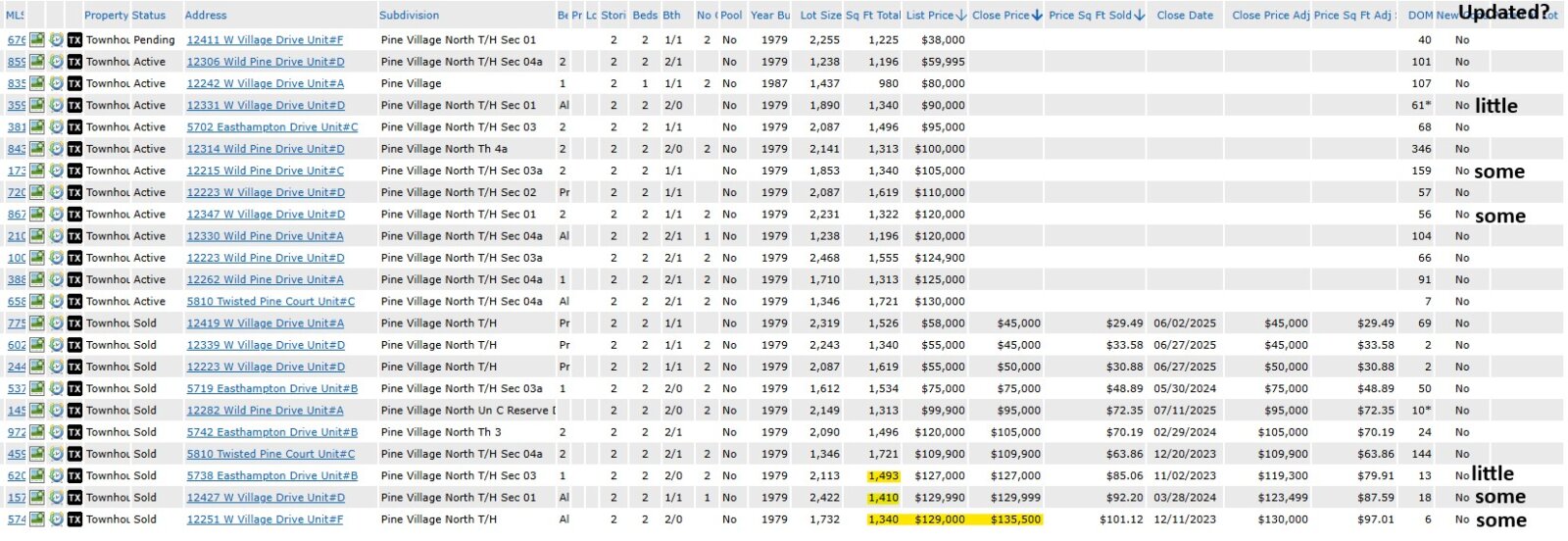Open photos icon for 12427 W Village Drive Unit#D

click(37, 498)
